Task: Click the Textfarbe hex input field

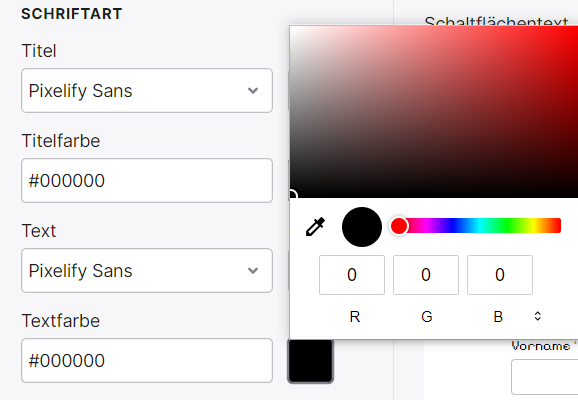Action: 147,361
